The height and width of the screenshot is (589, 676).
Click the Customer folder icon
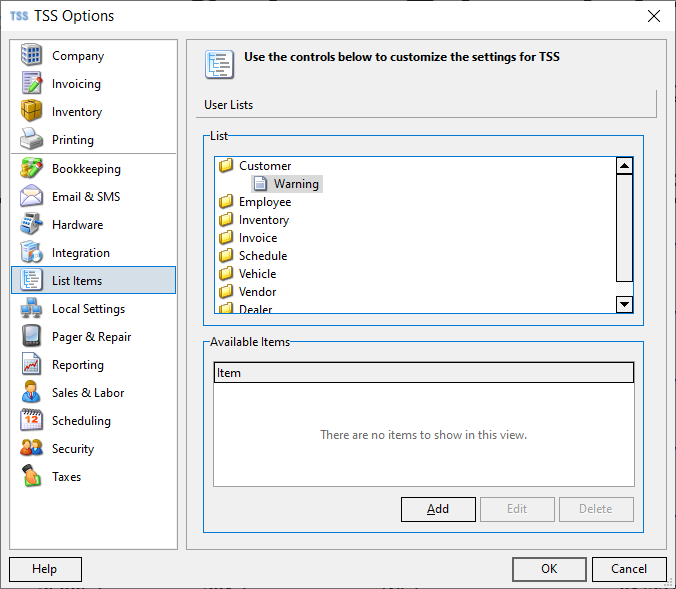226,166
